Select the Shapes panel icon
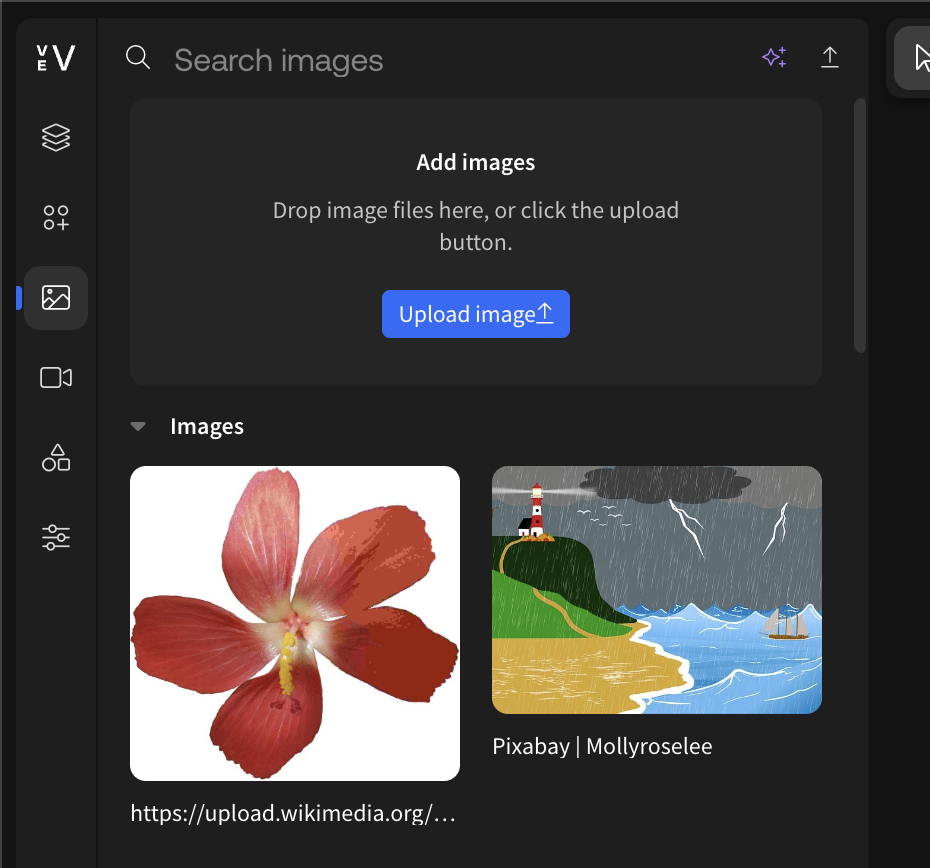Viewport: 930px width, 868px height. [x=55, y=457]
